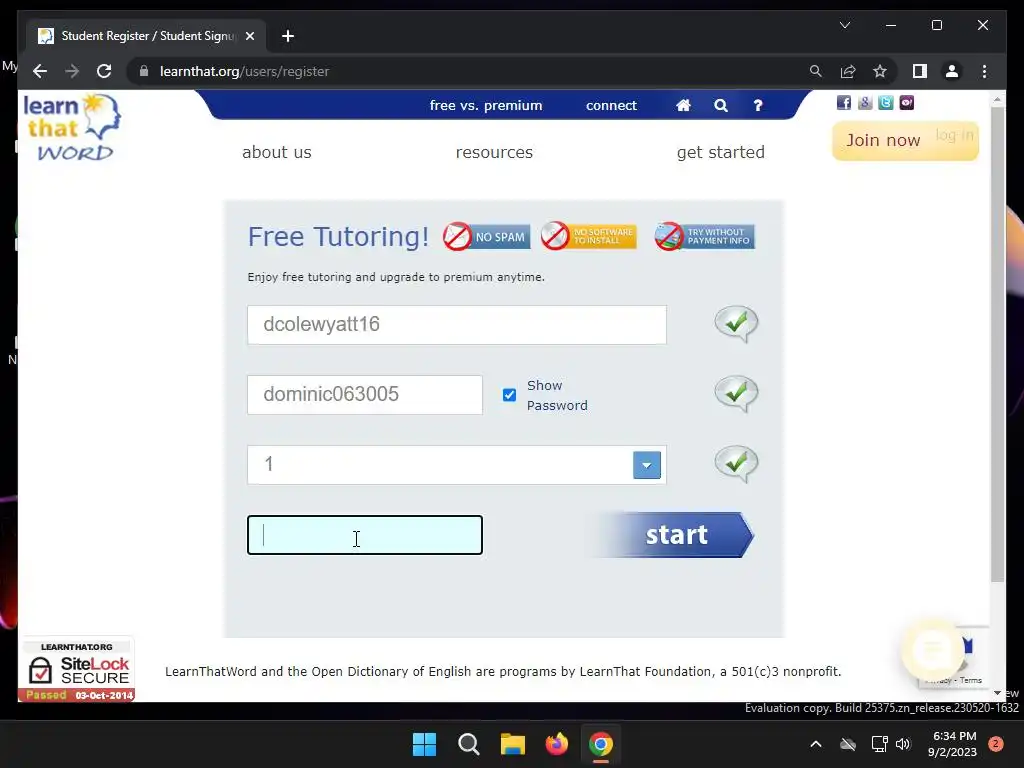Open the Chrome three-dot menu
Screen dimensions: 1024x768
(984, 71)
